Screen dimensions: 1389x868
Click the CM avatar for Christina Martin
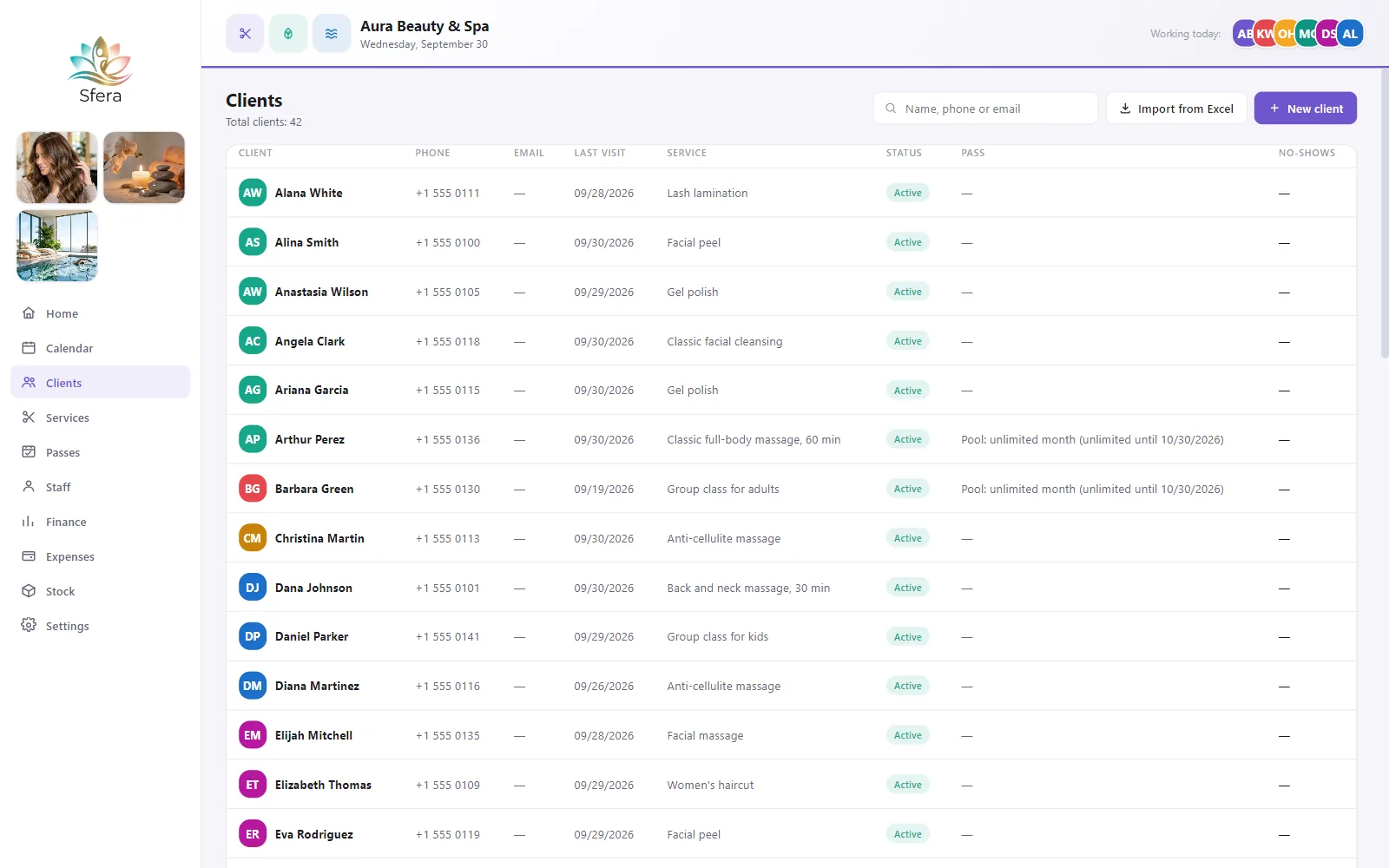[x=253, y=538]
